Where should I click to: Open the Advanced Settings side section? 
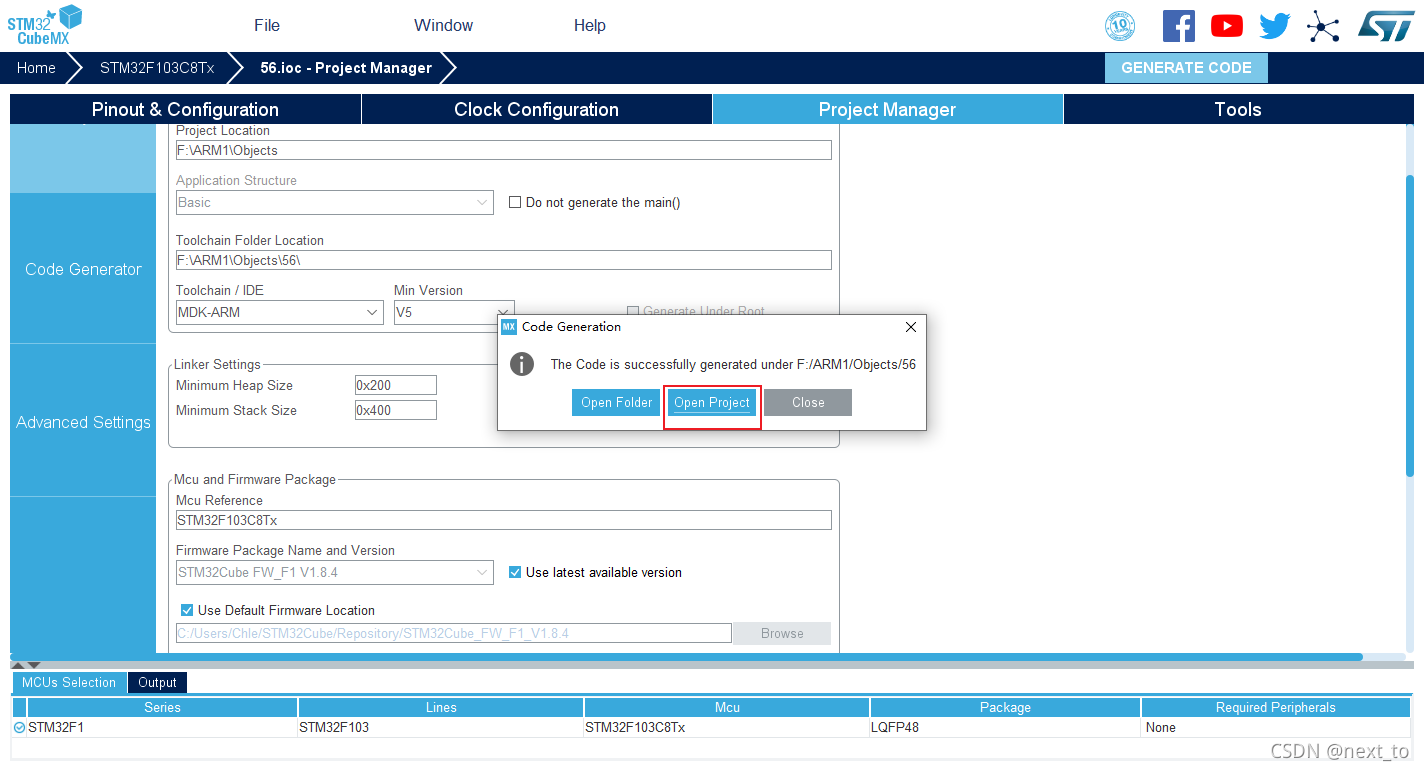[83, 422]
